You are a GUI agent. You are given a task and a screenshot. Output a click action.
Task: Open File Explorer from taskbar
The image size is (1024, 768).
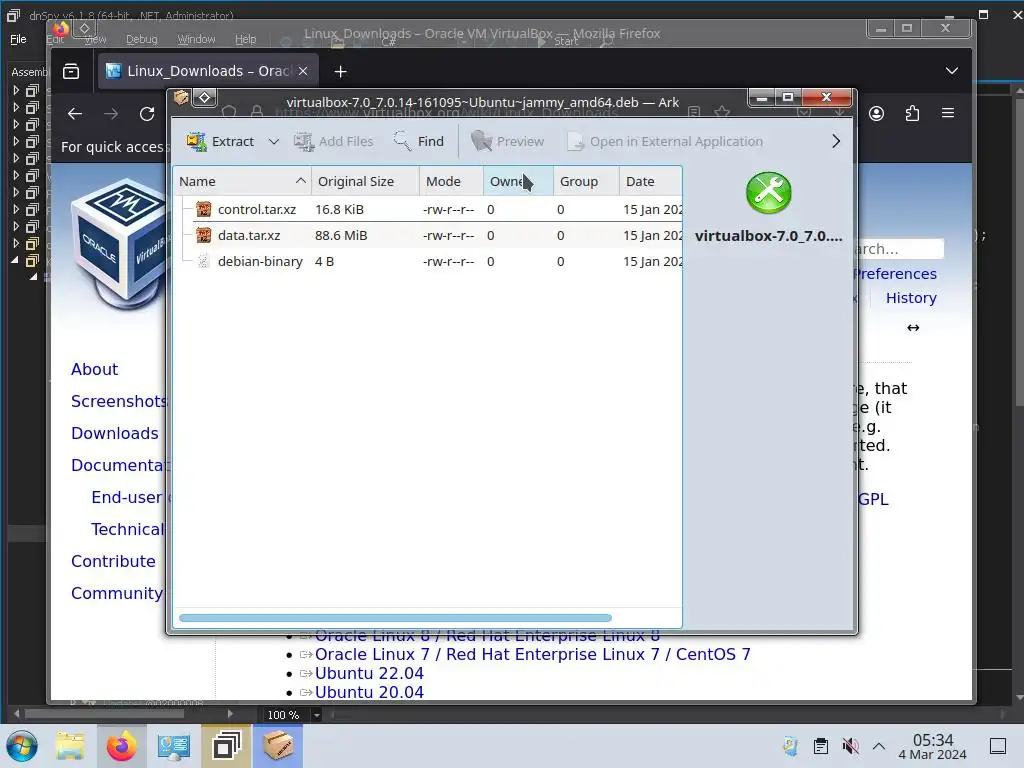click(70, 746)
